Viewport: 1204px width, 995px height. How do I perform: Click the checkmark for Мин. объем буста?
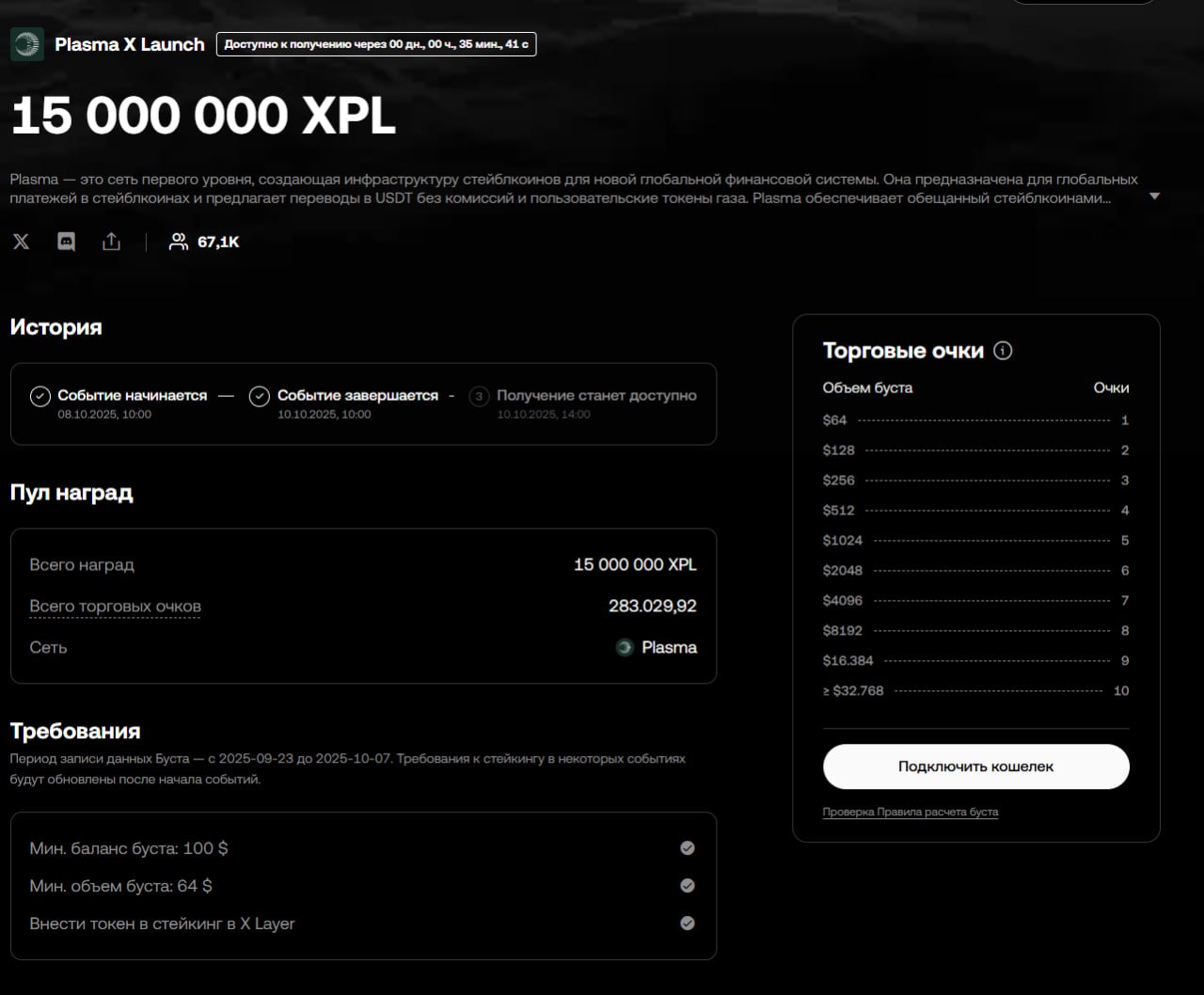pos(688,886)
